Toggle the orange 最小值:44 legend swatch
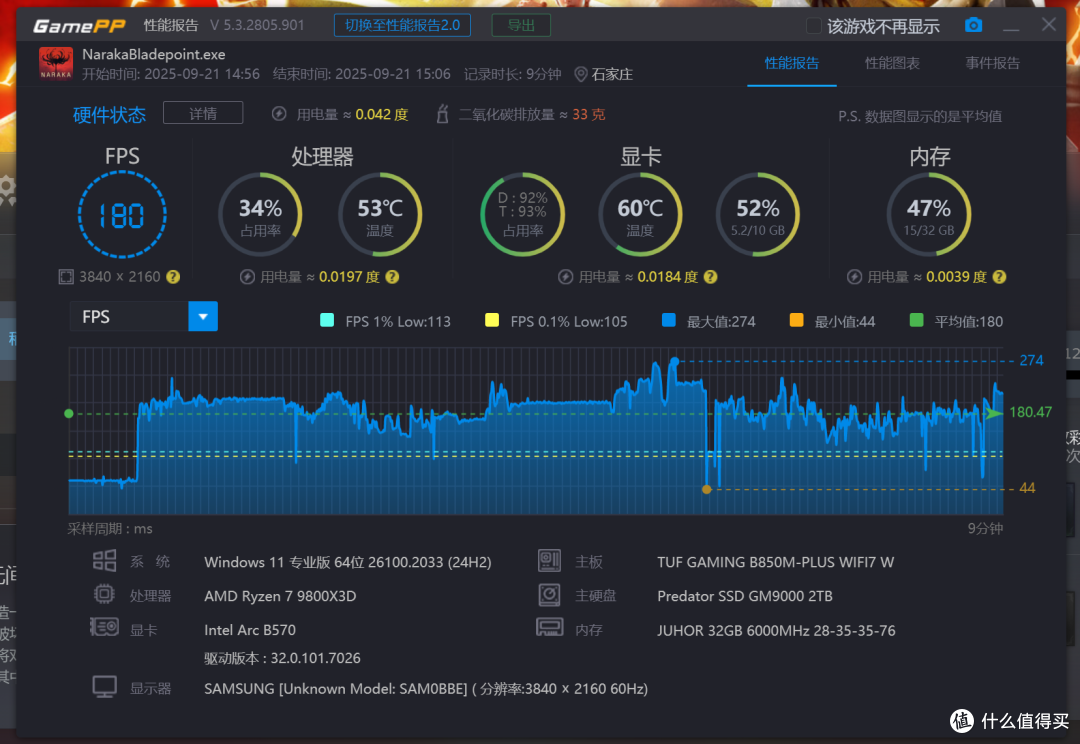 click(x=796, y=320)
